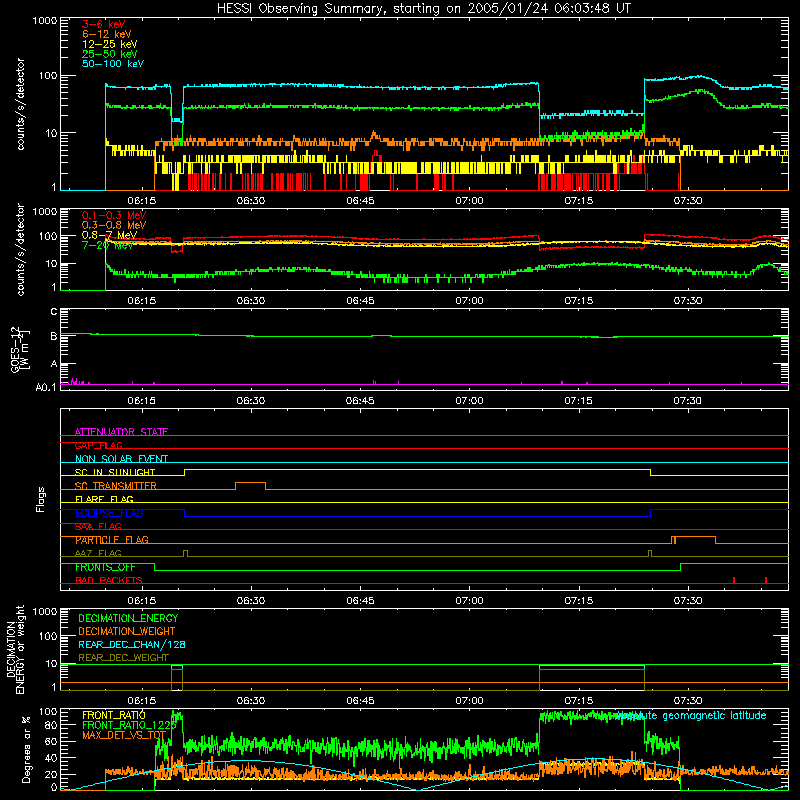800x800 pixels.
Task: Click the Flags axis title
Action: point(41,499)
